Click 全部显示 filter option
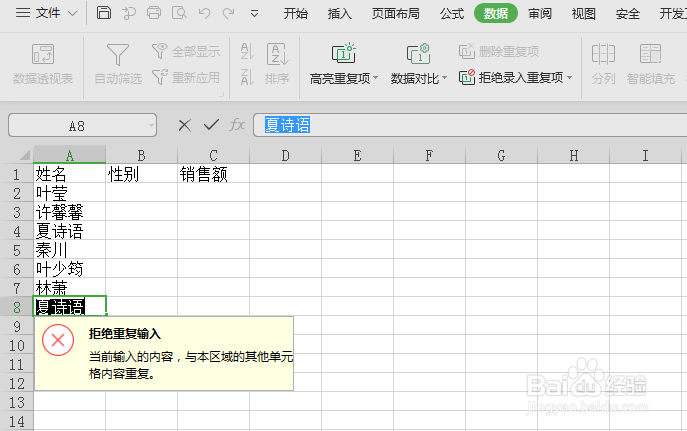Viewport: 687px width, 431px height. tap(186, 51)
